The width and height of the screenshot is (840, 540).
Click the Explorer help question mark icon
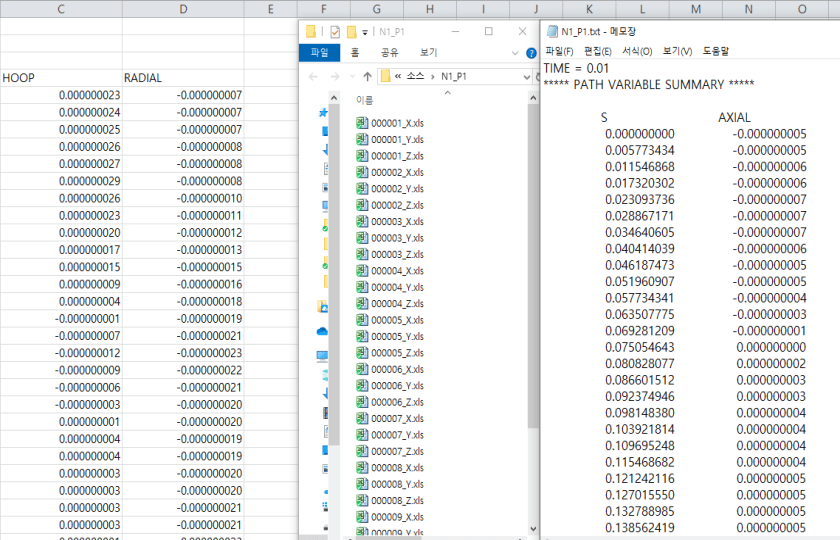tap(531, 53)
